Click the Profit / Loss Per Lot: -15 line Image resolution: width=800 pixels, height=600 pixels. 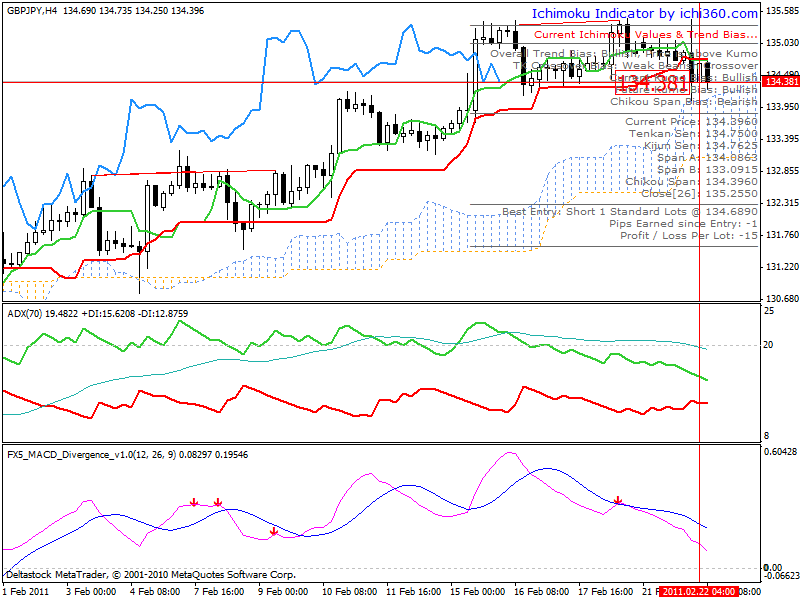[689, 236]
